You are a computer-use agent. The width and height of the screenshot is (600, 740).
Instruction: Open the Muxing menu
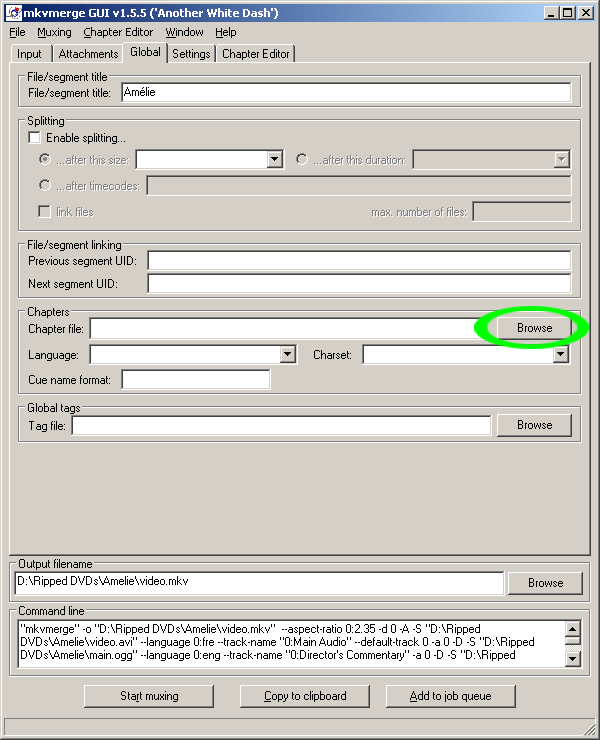pyautogui.click(x=54, y=32)
